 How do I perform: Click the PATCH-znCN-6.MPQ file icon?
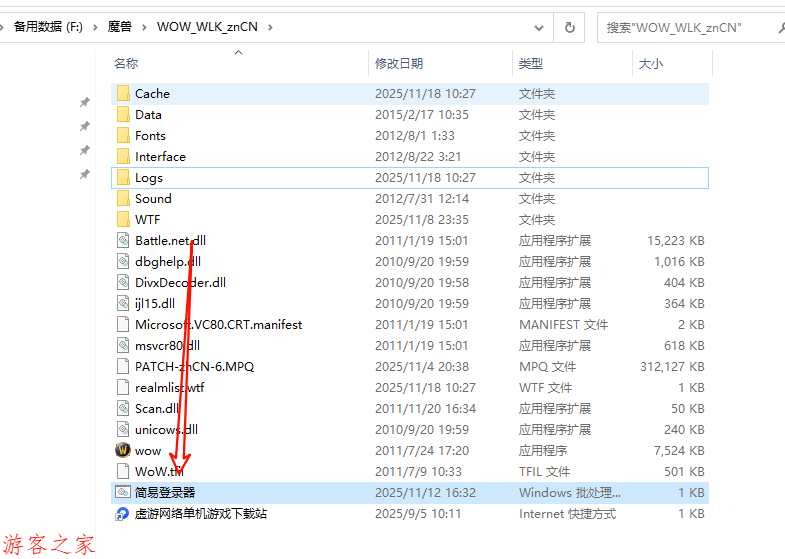[123, 367]
